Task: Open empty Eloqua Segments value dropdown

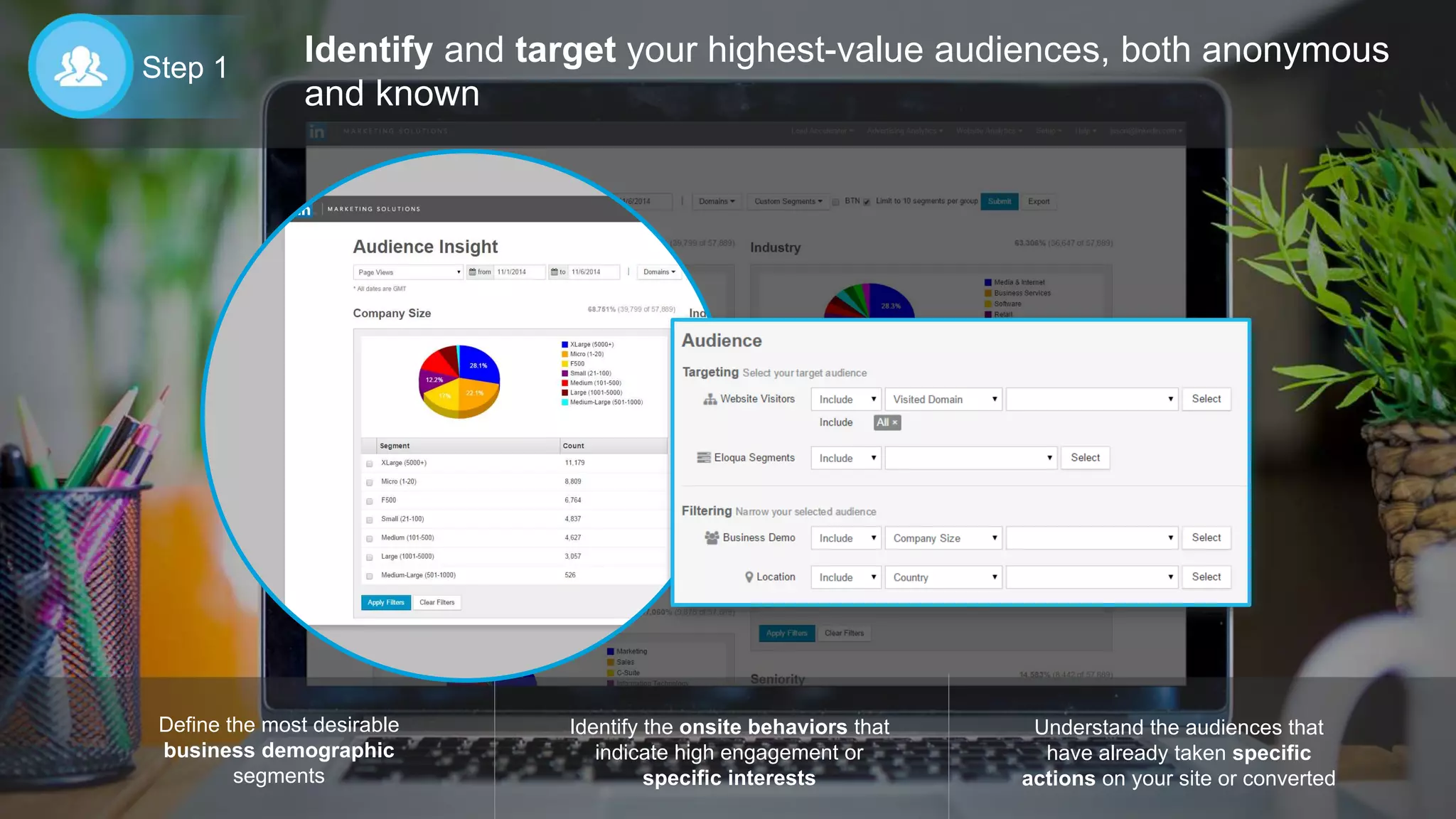Action: pyautogui.click(x=970, y=459)
